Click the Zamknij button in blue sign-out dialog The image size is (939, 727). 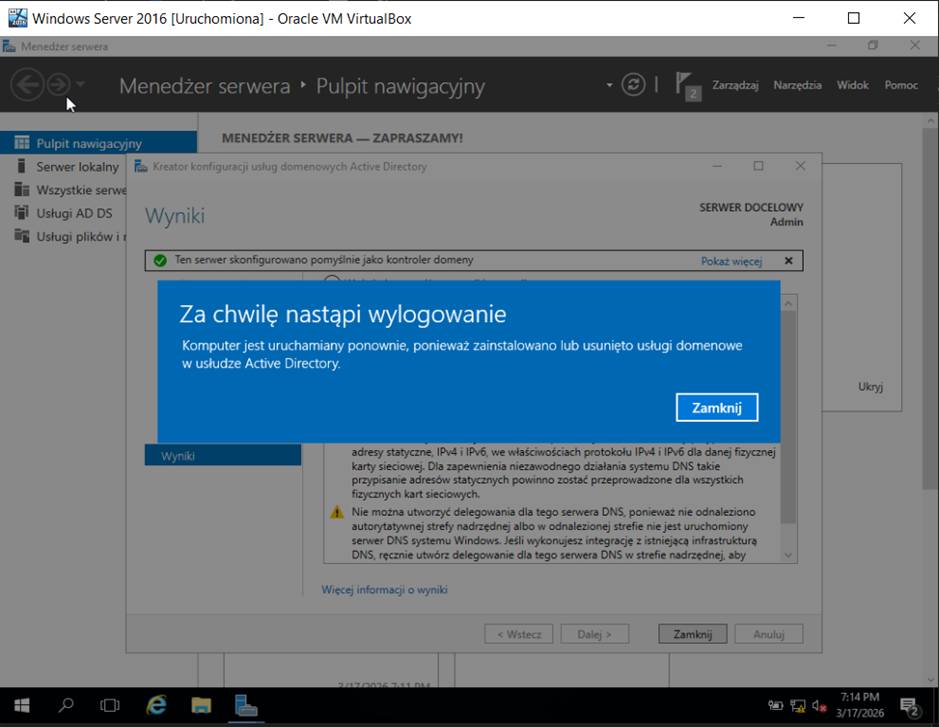(x=716, y=408)
